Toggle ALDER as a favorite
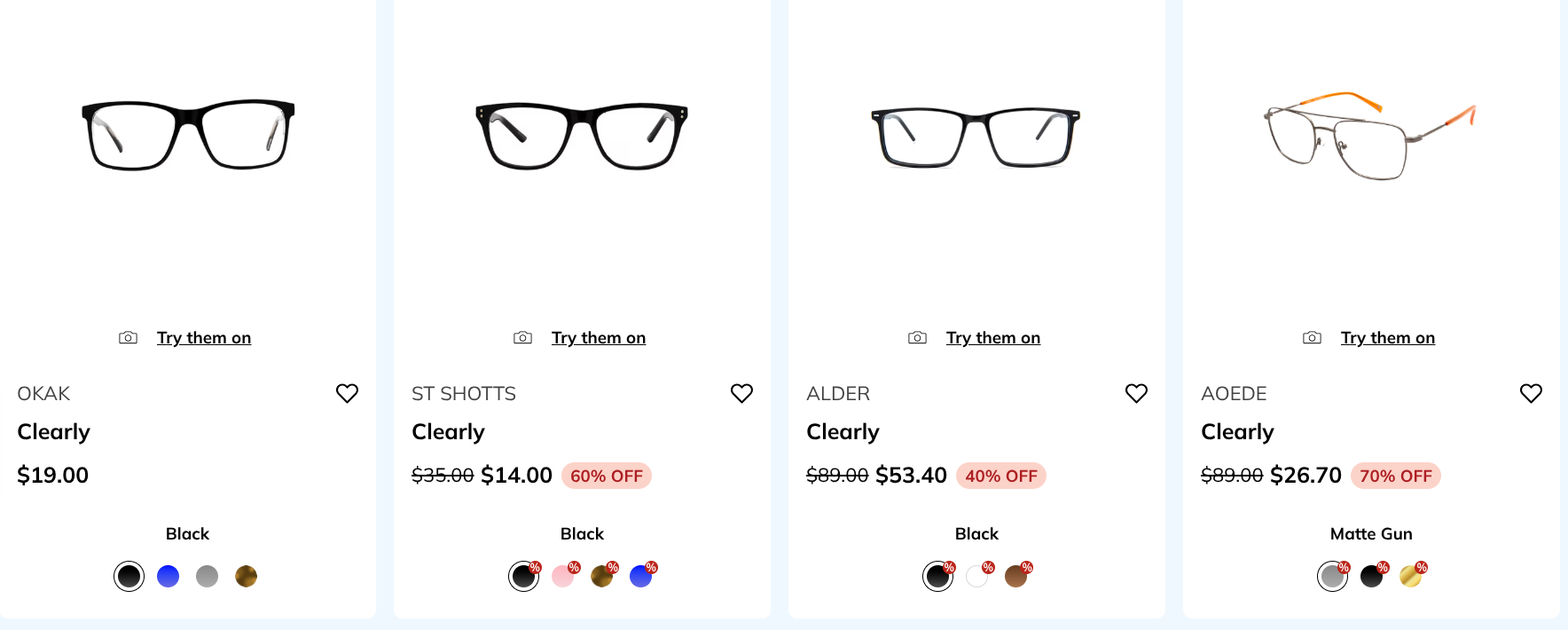1568x630 pixels. 1136,393
